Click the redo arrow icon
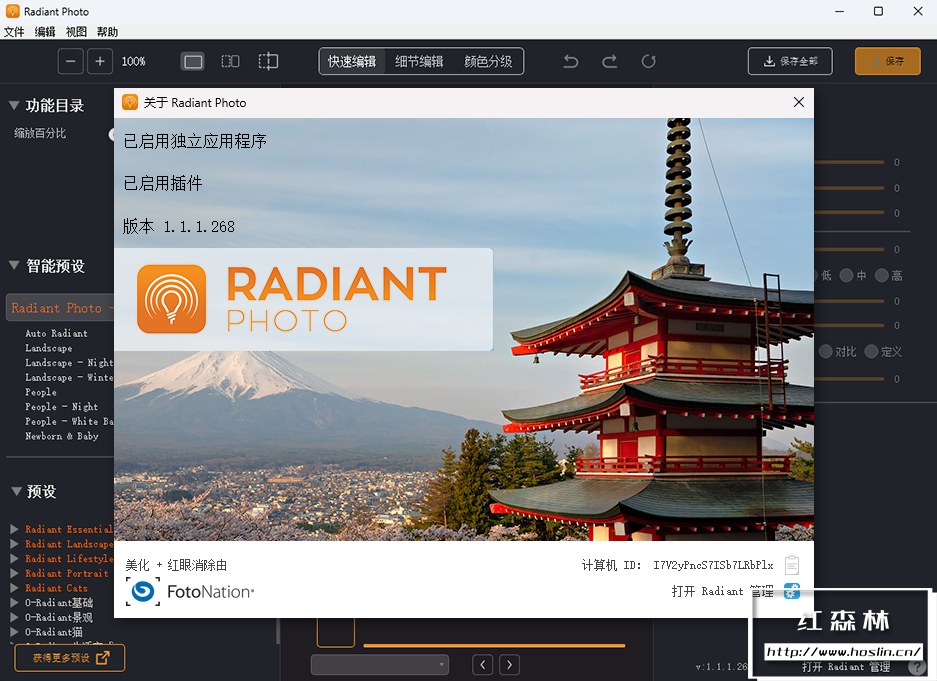The width and height of the screenshot is (937, 681). click(x=610, y=61)
